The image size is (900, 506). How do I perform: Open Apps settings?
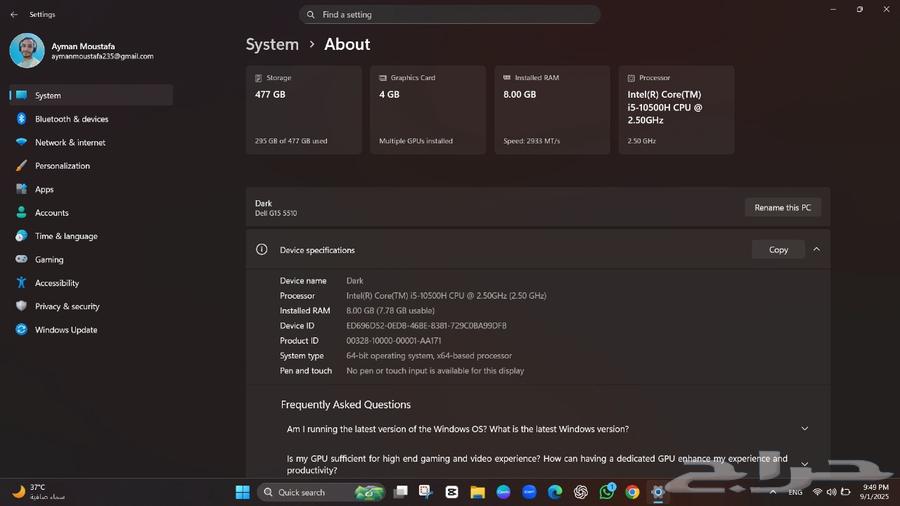(91, 189)
